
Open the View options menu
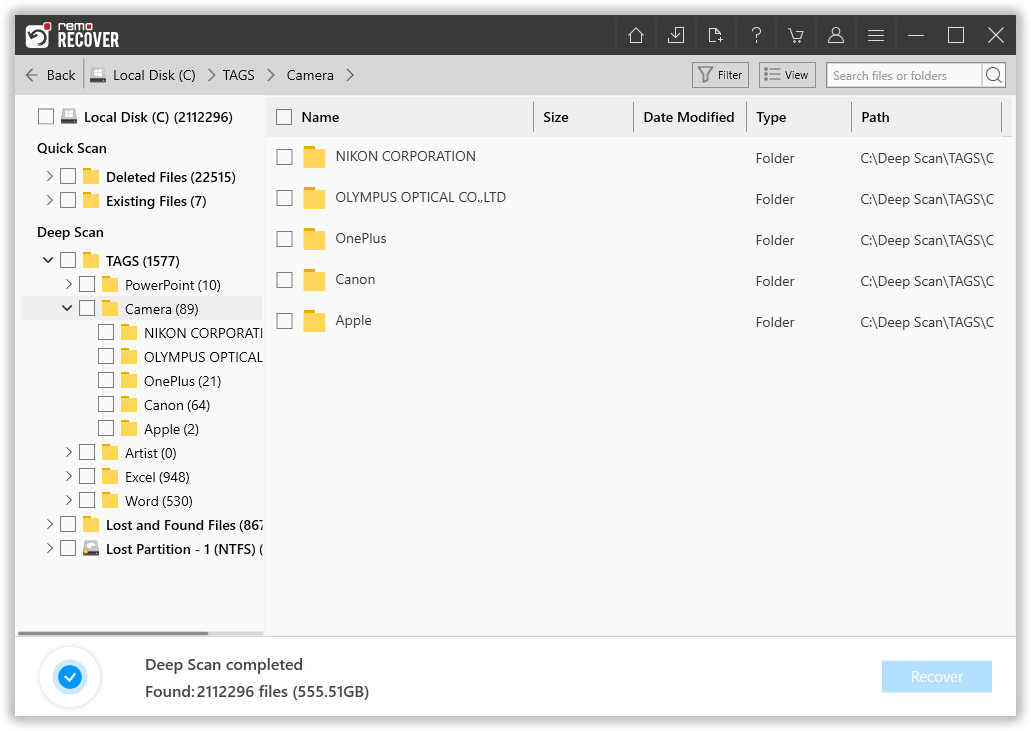coord(787,74)
